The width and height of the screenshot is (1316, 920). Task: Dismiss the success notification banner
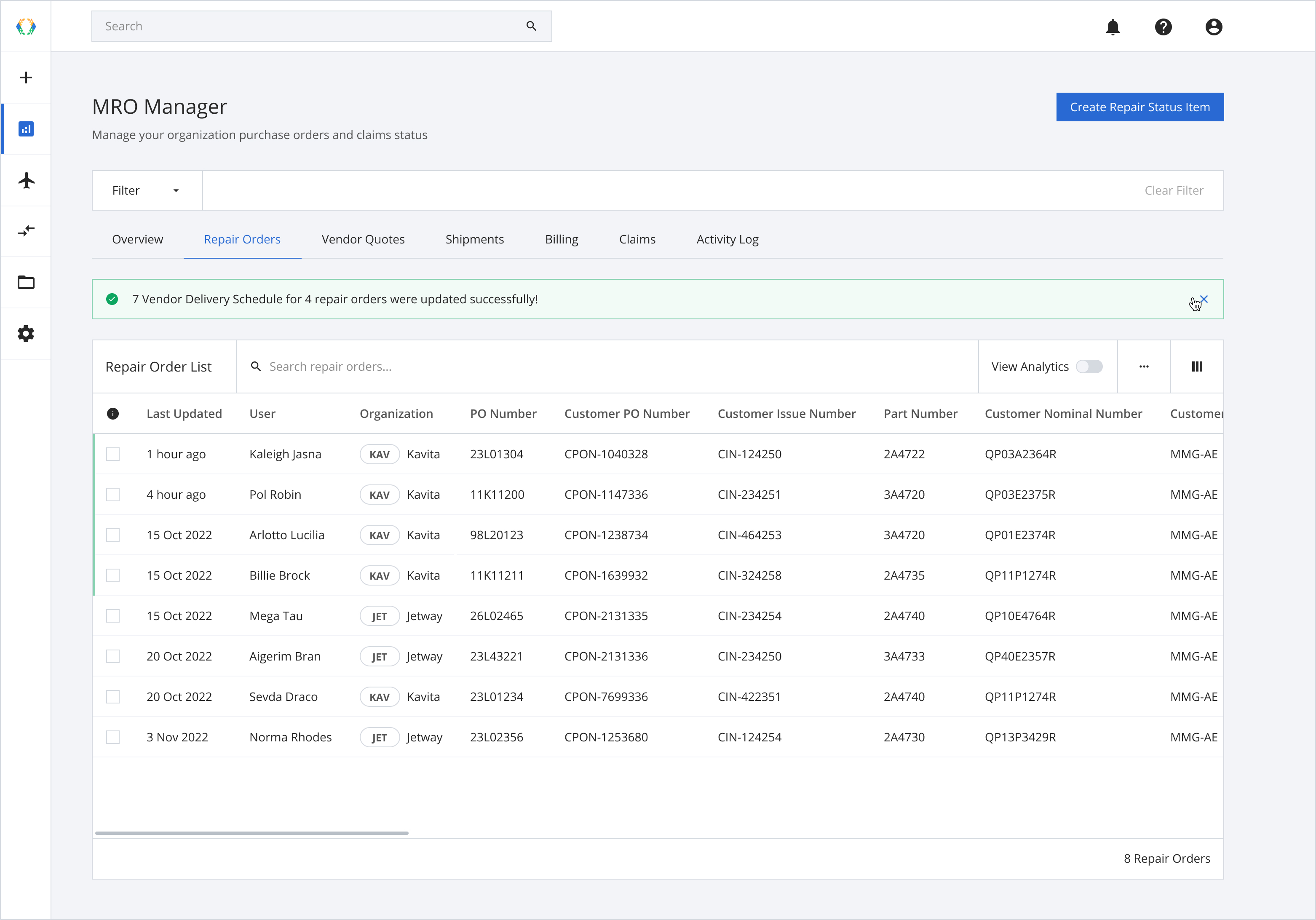pos(1204,299)
